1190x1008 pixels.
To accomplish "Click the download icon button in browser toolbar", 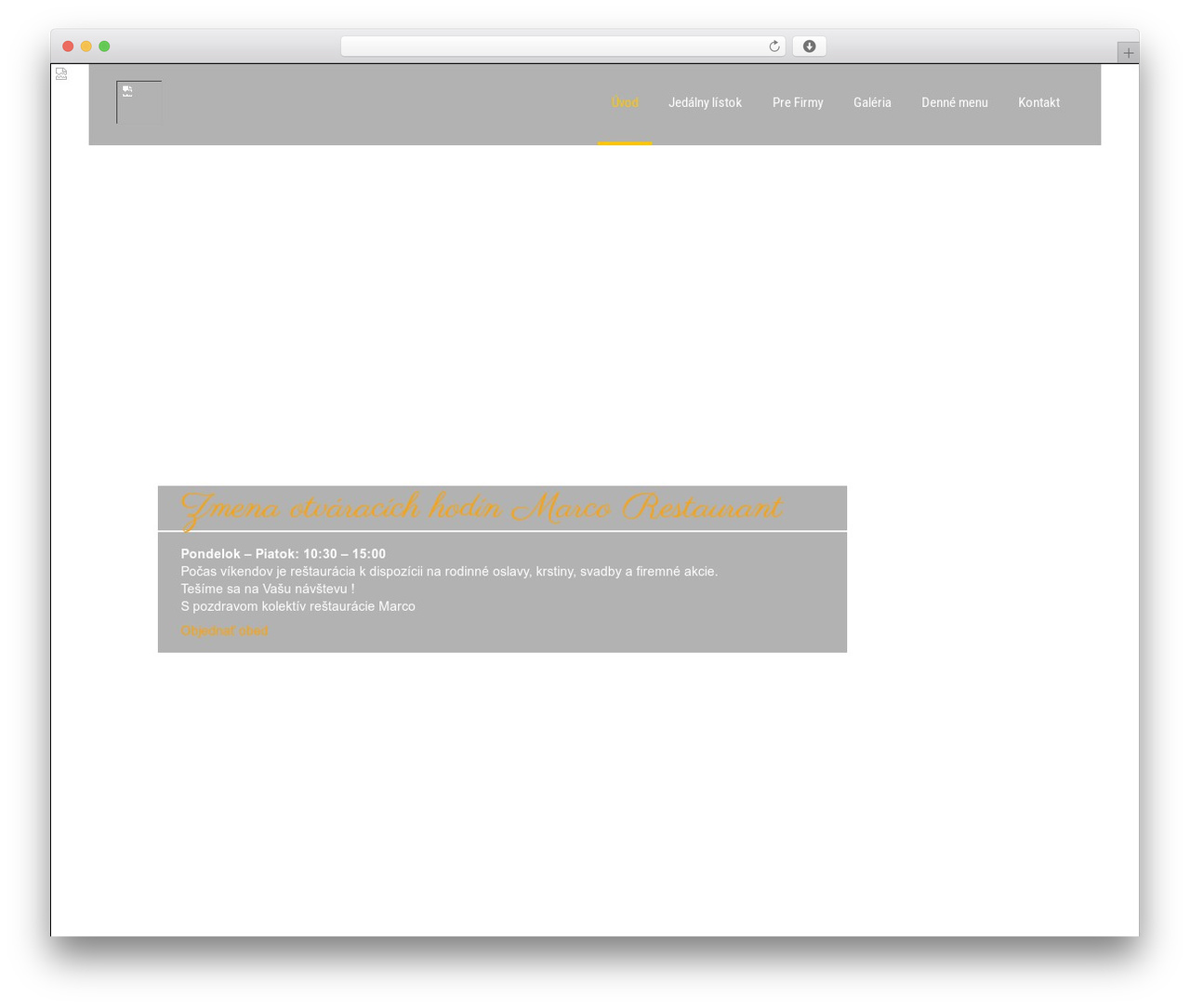I will pyautogui.click(x=809, y=46).
